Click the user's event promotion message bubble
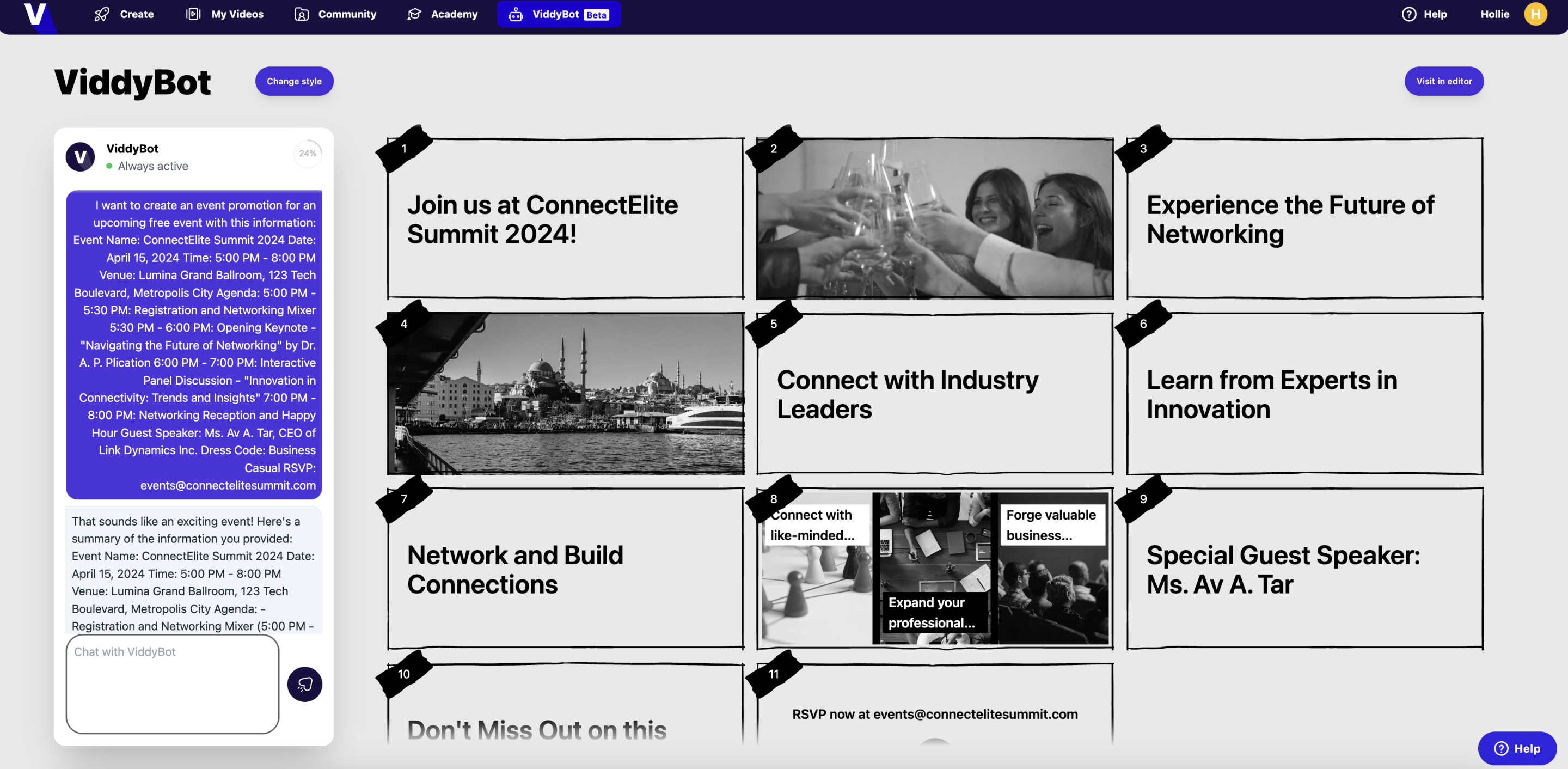The height and width of the screenshot is (769, 1568). pos(194,345)
